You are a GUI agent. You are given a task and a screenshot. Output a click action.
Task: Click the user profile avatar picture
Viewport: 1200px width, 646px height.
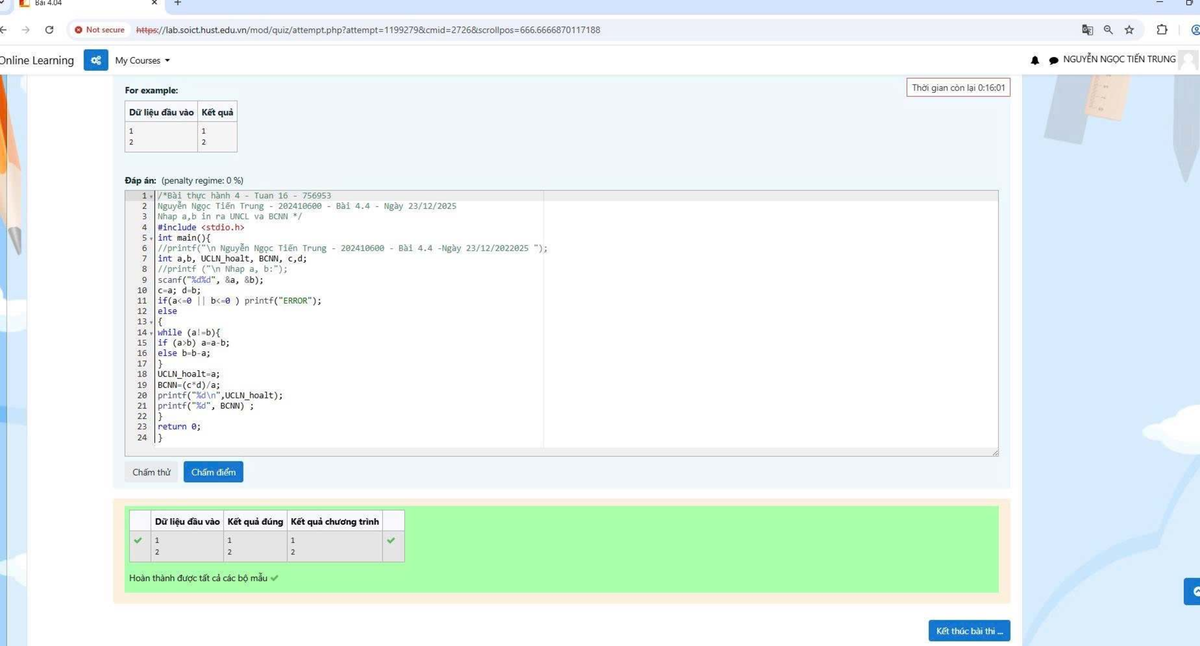(1188, 60)
